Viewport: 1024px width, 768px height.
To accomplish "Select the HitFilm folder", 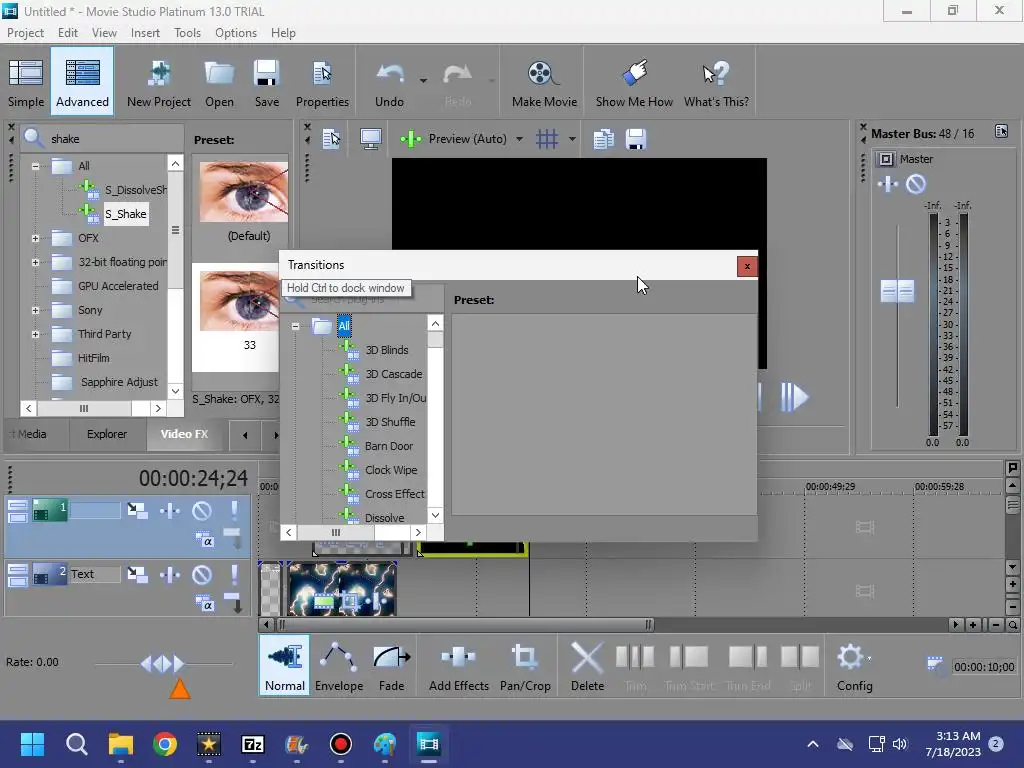I will (x=93, y=358).
